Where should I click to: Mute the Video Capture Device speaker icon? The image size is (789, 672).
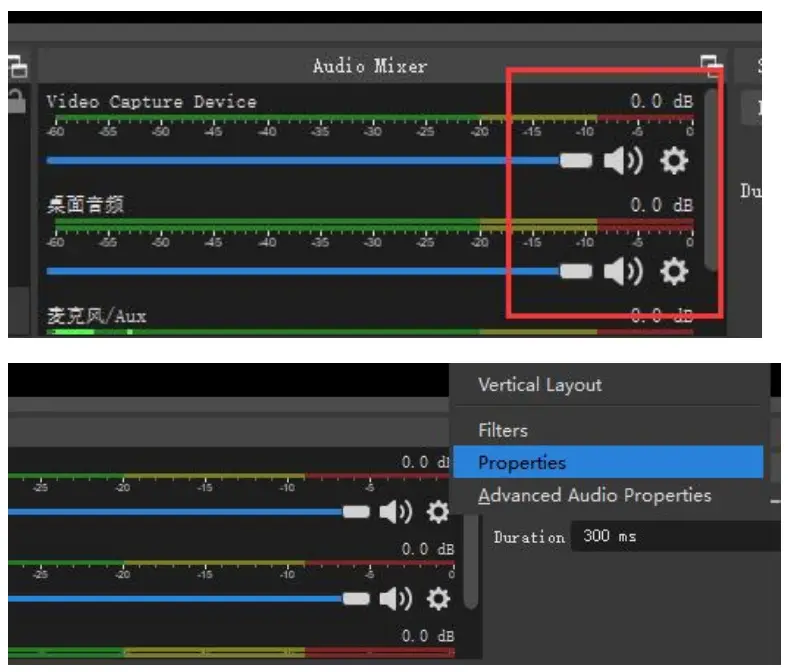pyautogui.click(x=623, y=161)
